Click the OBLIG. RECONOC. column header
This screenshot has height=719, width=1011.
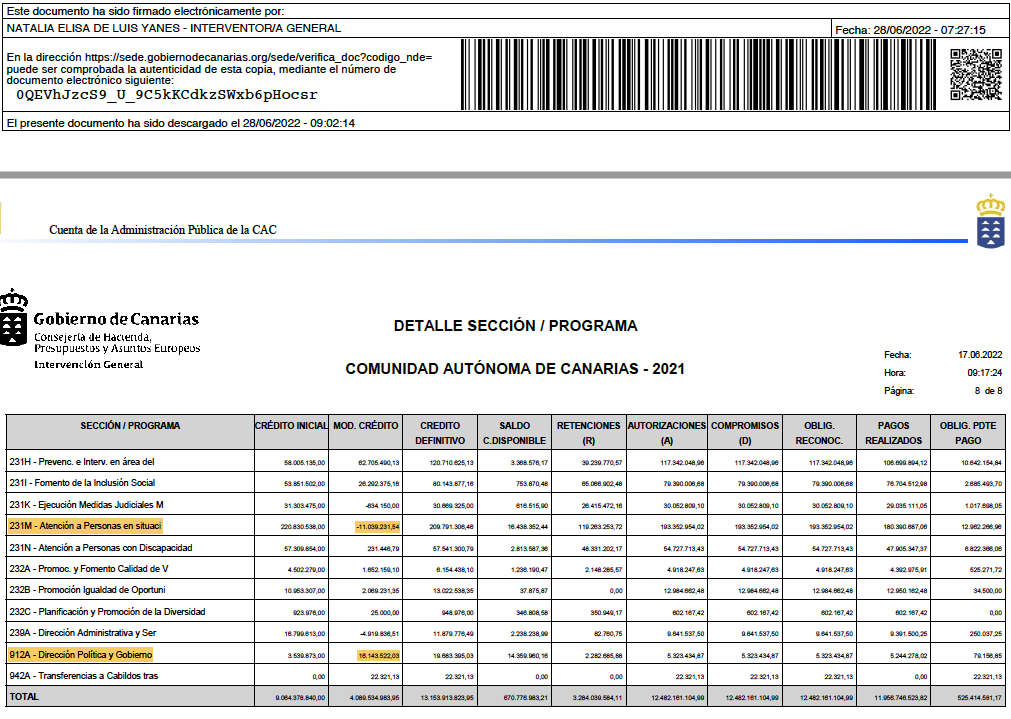point(820,432)
